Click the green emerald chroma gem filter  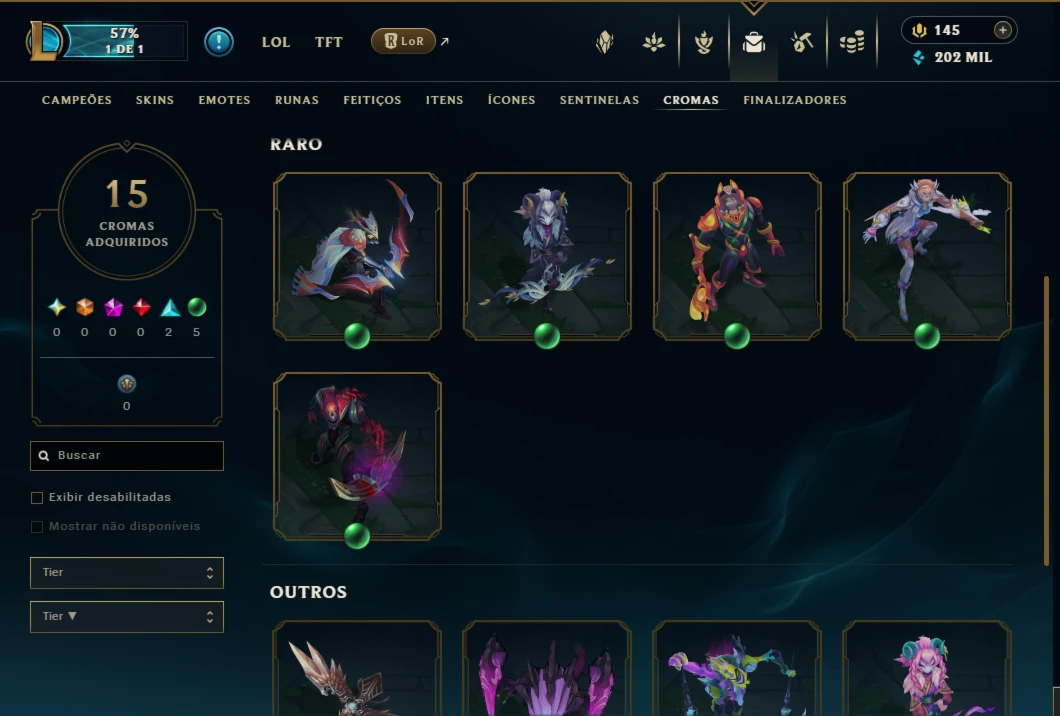[x=197, y=308]
